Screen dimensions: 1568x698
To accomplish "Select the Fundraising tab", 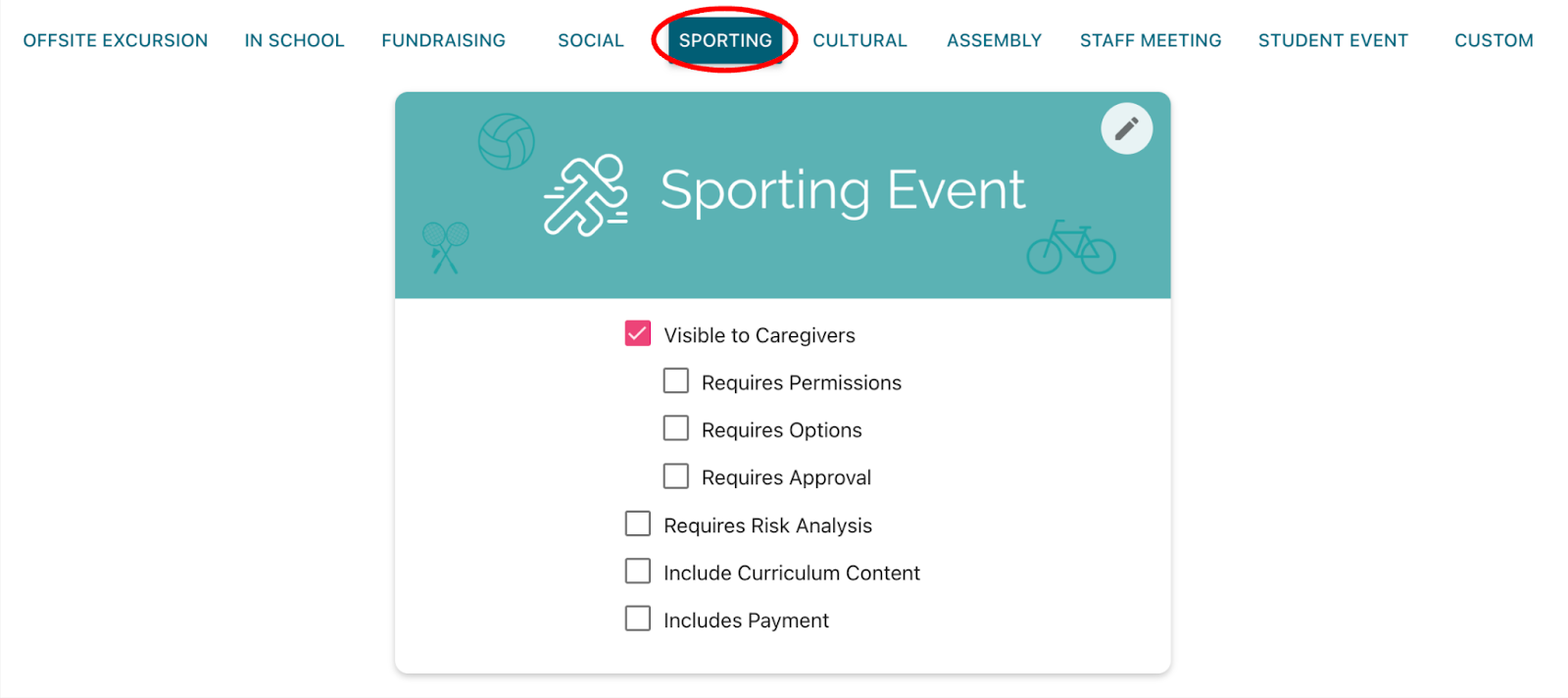I will [443, 40].
